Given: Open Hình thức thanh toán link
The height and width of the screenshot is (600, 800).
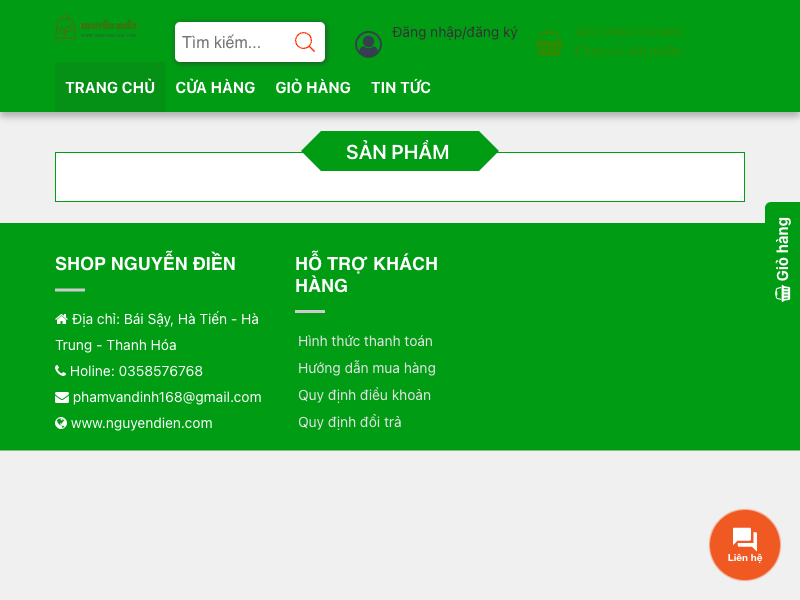Looking at the screenshot, I should (365, 341).
